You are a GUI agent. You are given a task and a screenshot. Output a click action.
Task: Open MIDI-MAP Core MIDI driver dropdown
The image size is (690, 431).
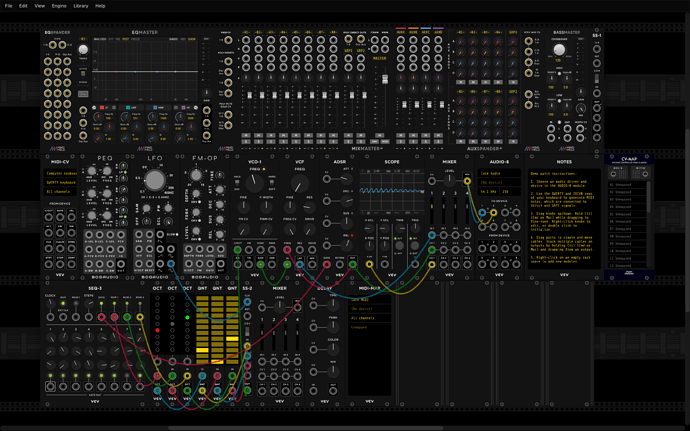[x=369, y=300]
